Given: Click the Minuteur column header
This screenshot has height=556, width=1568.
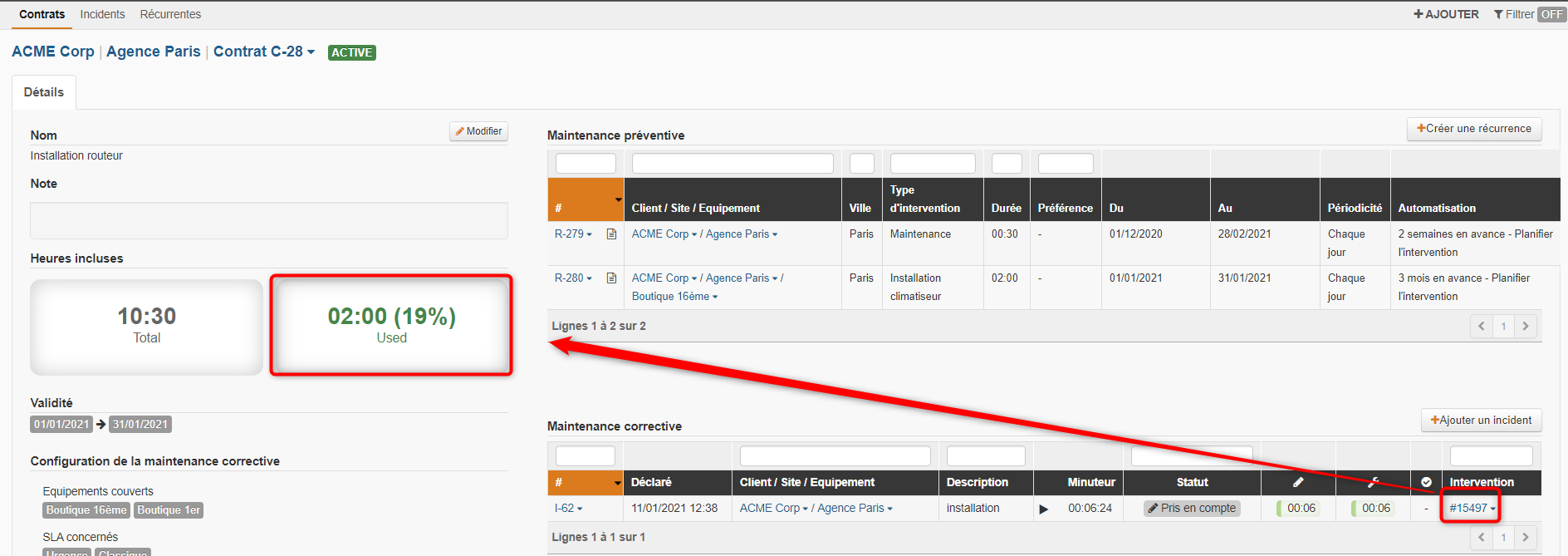Looking at the screenshot, I should [1091, 483].
